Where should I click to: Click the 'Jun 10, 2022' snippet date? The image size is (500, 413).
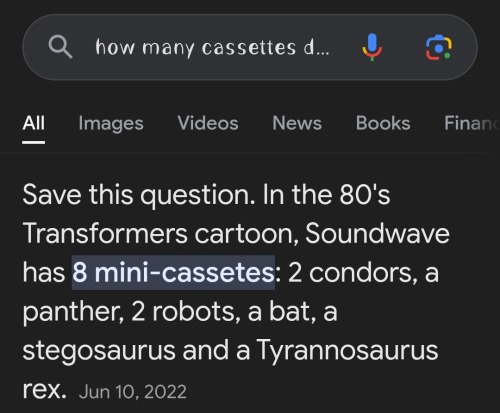pyautogui.click(x=133, y=392)
